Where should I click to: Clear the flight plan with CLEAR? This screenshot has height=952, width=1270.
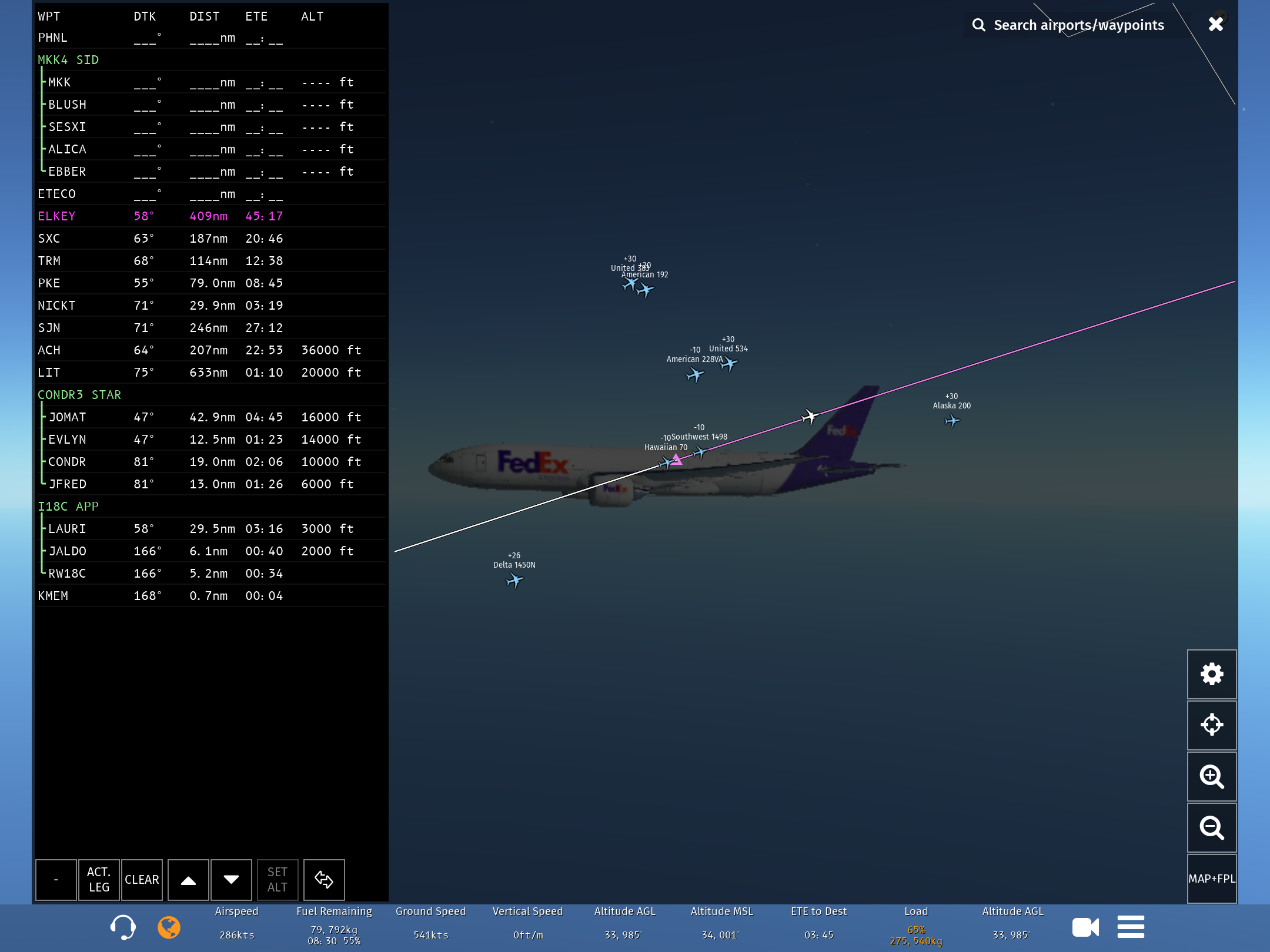(x=142, y=880)
